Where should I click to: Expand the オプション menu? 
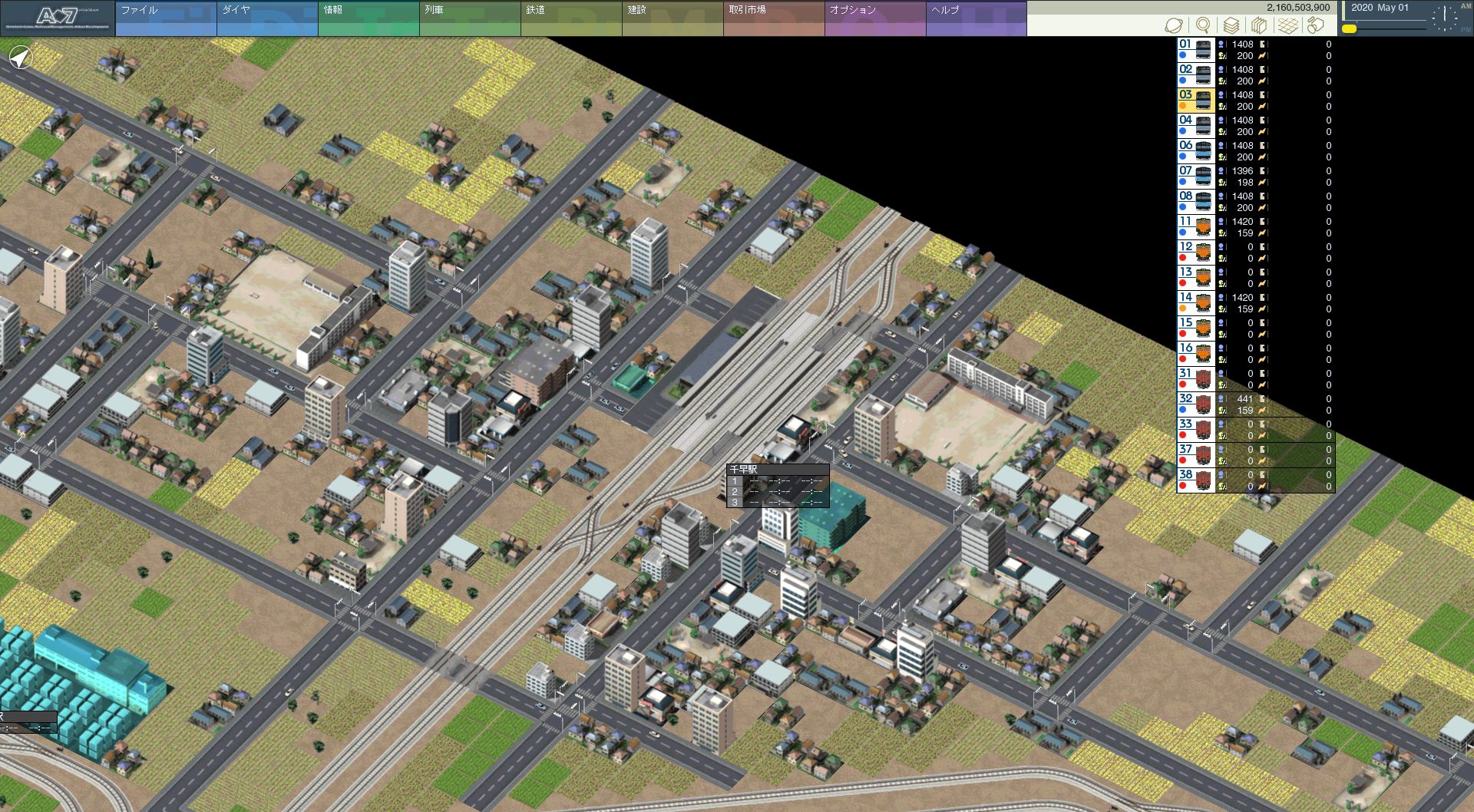click(874, 18)
